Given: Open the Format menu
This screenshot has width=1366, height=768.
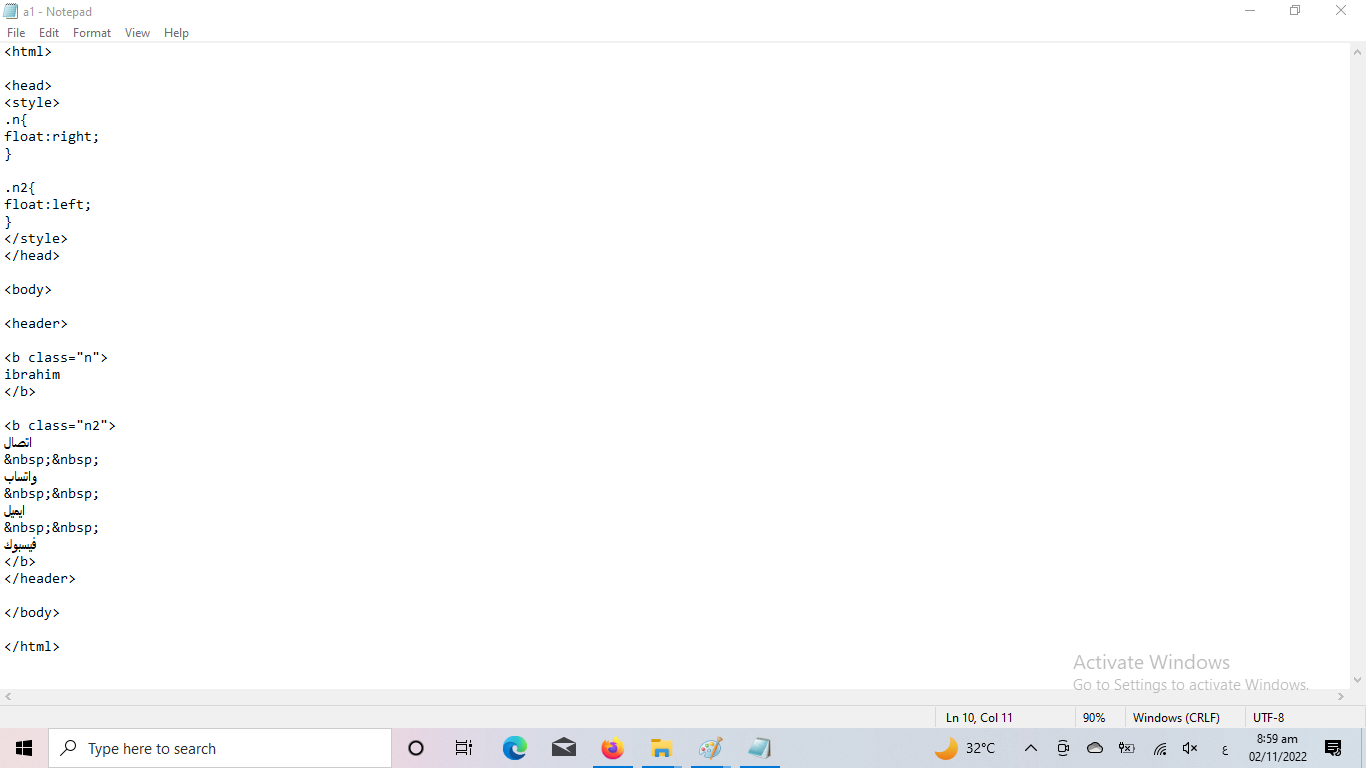Looking at the screenshot, I should click(92, 33).
